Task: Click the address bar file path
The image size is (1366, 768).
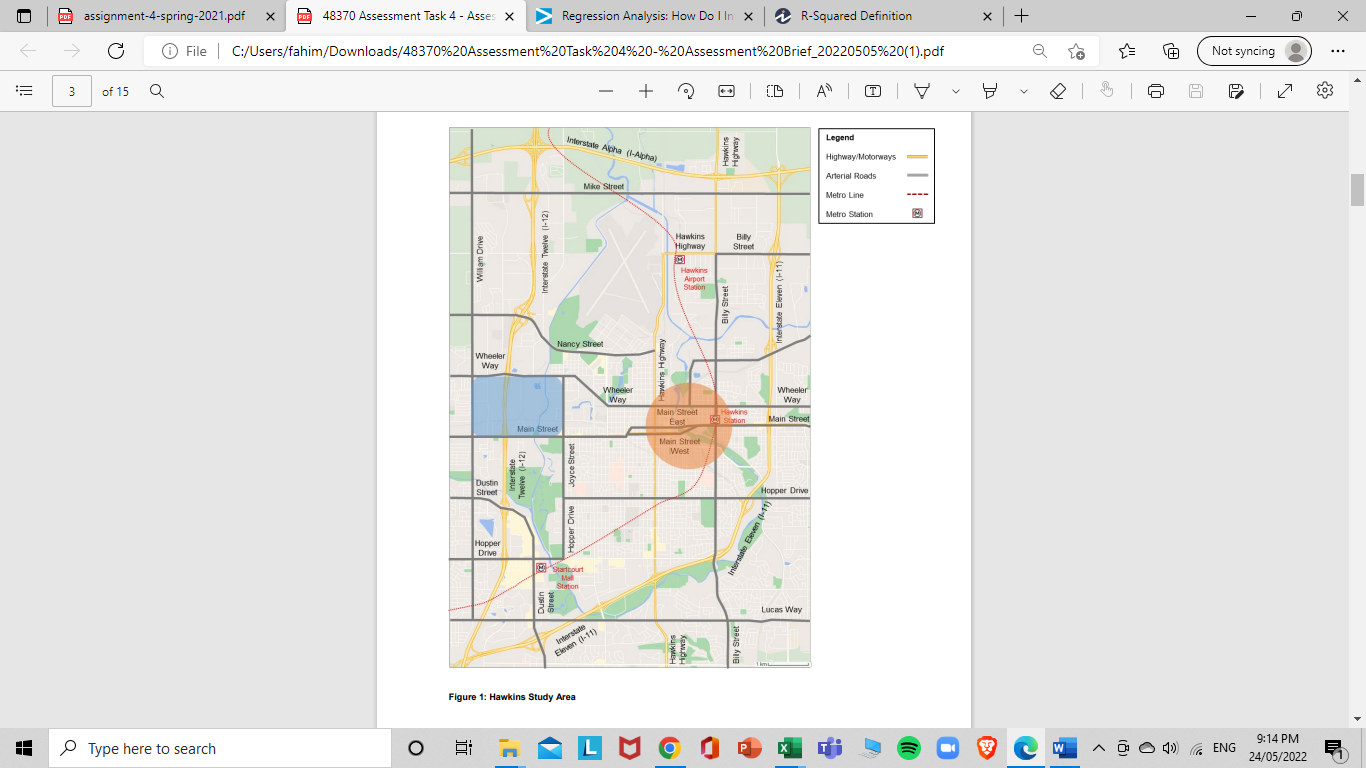Action: [588, 51]
